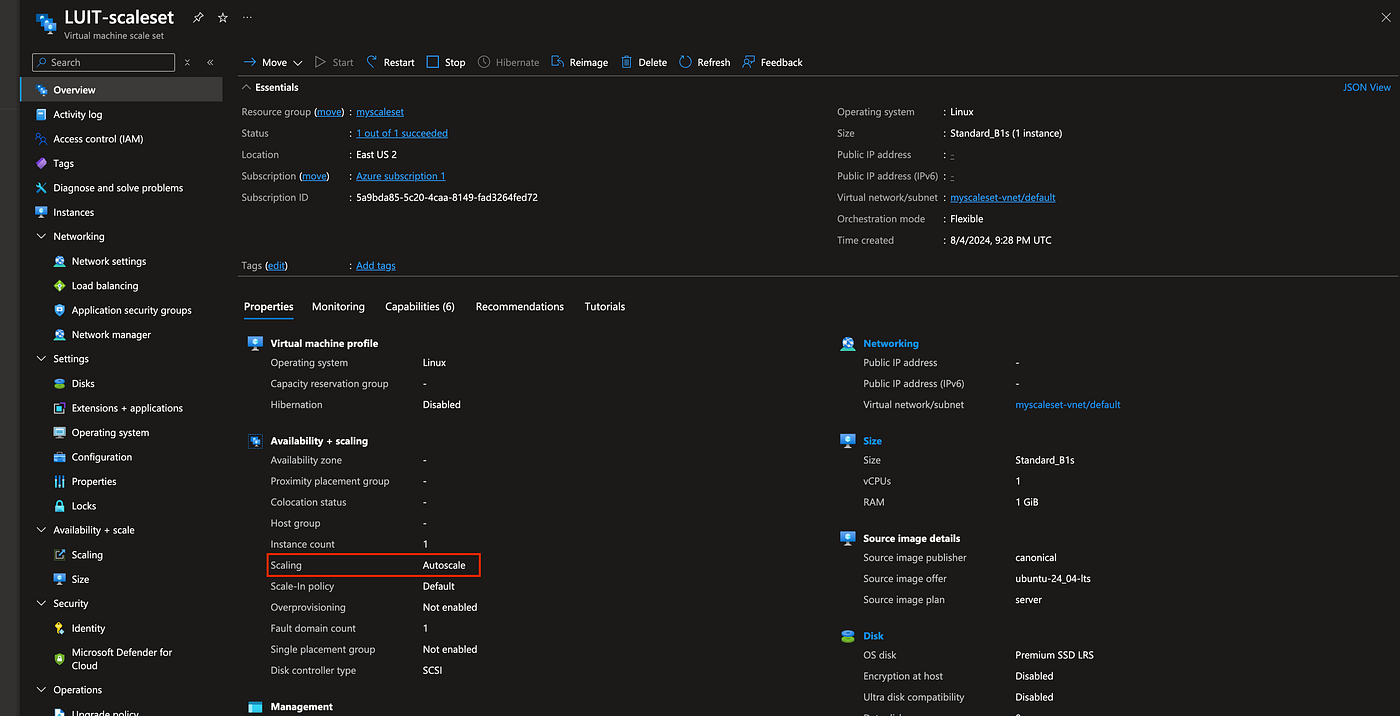The height and width of the screenshot is (716, 1400).
Task: Open Azure subscription 1 link
Action: 401,176
